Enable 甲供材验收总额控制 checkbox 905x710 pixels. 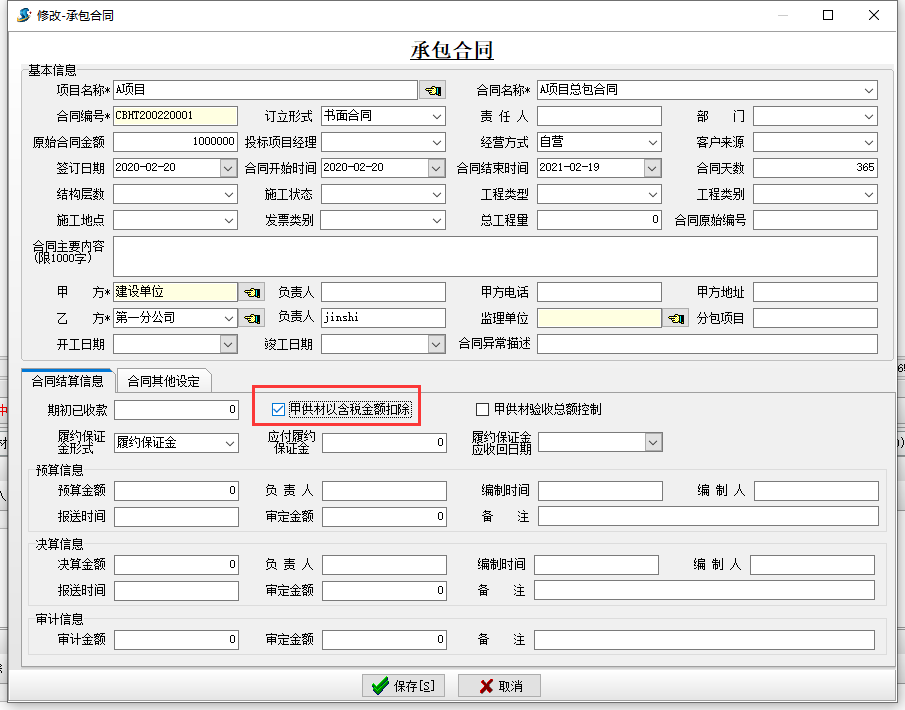[x=483, y=409]
